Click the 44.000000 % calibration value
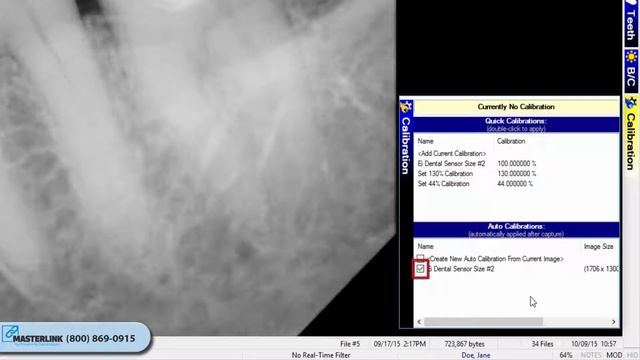Image resolution: width=640 pixels, height=360 pixels. pos(515,184)
